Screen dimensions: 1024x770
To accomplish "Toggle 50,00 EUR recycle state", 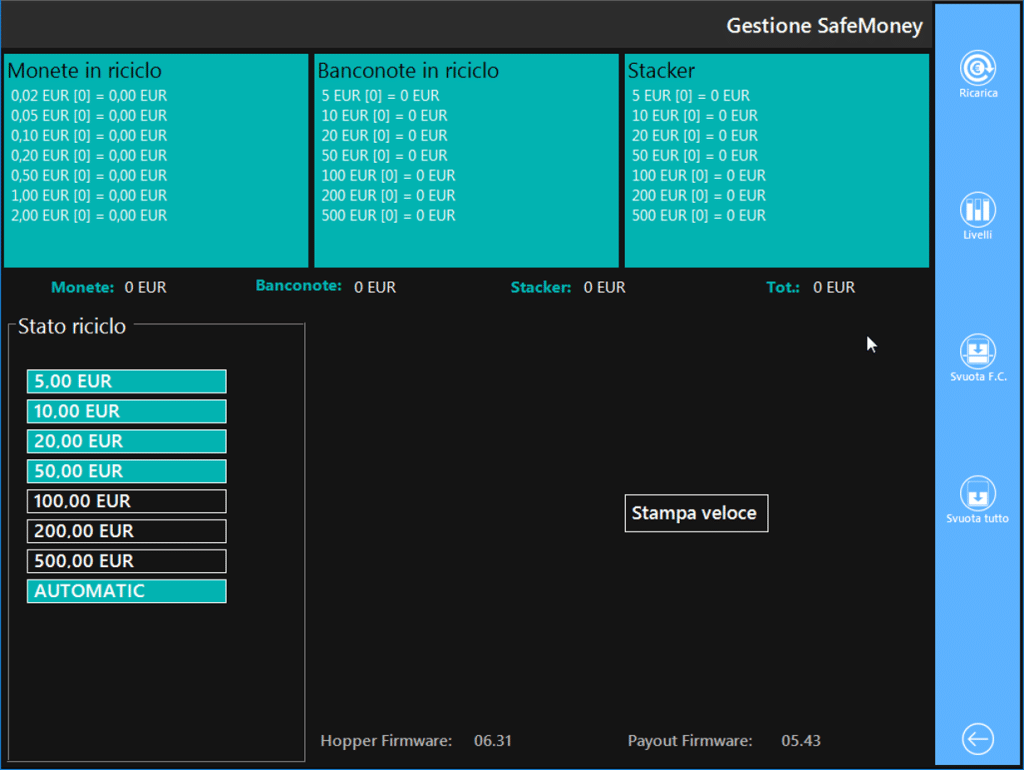I will tap(127, 472).
